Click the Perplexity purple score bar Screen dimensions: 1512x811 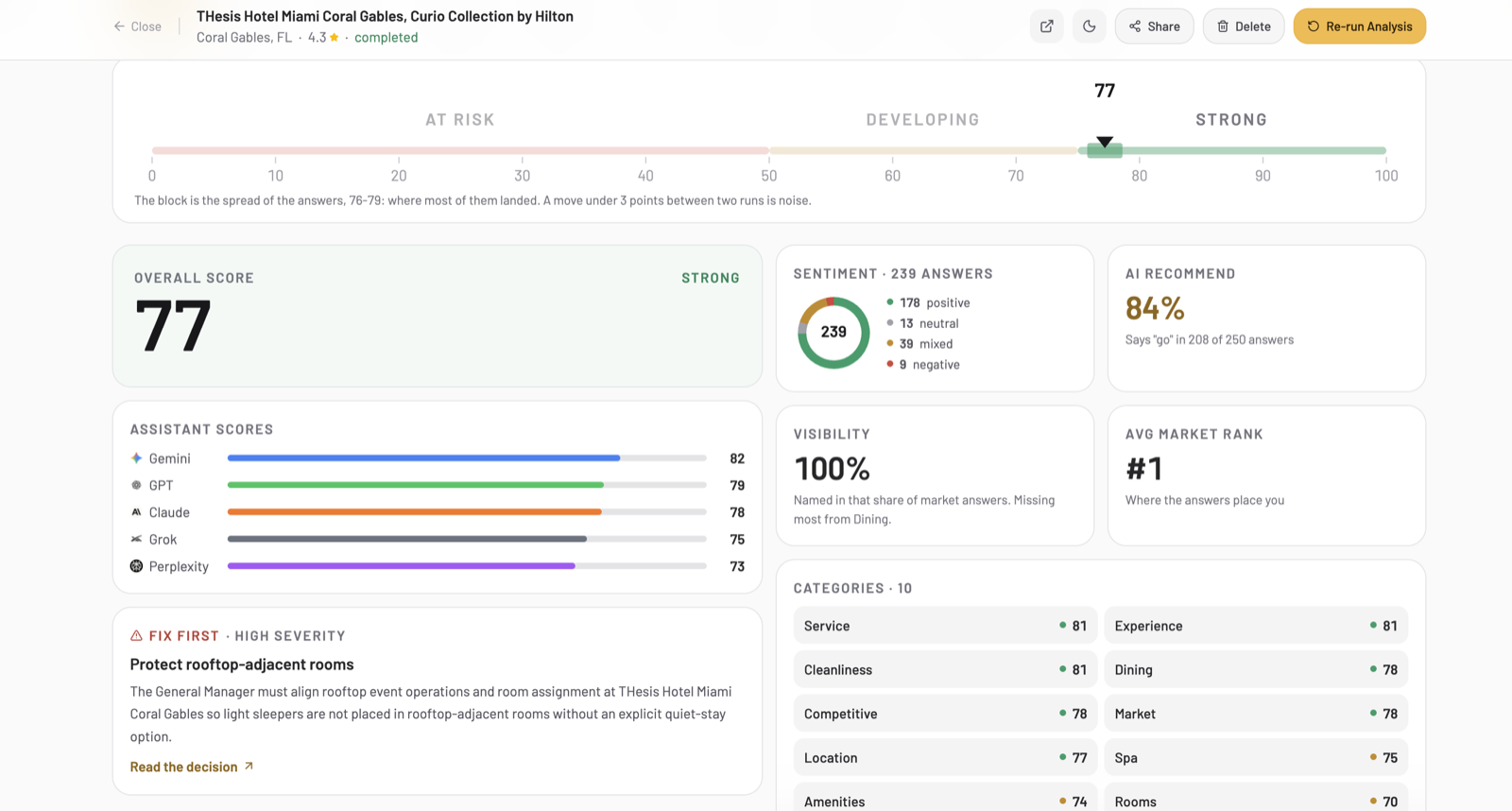pyautogui.click(x=401, y=566)
